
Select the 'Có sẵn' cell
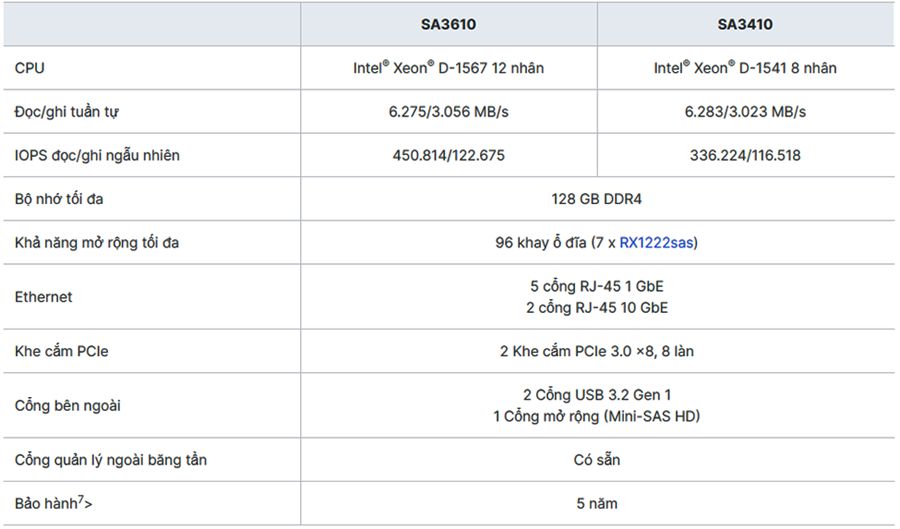click(596, 460)
